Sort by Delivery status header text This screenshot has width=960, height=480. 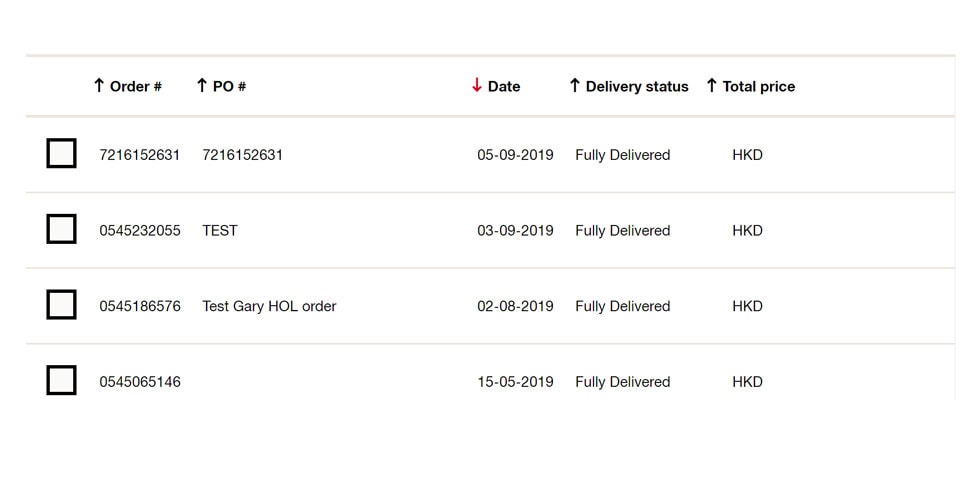click(x=637, y=87)
